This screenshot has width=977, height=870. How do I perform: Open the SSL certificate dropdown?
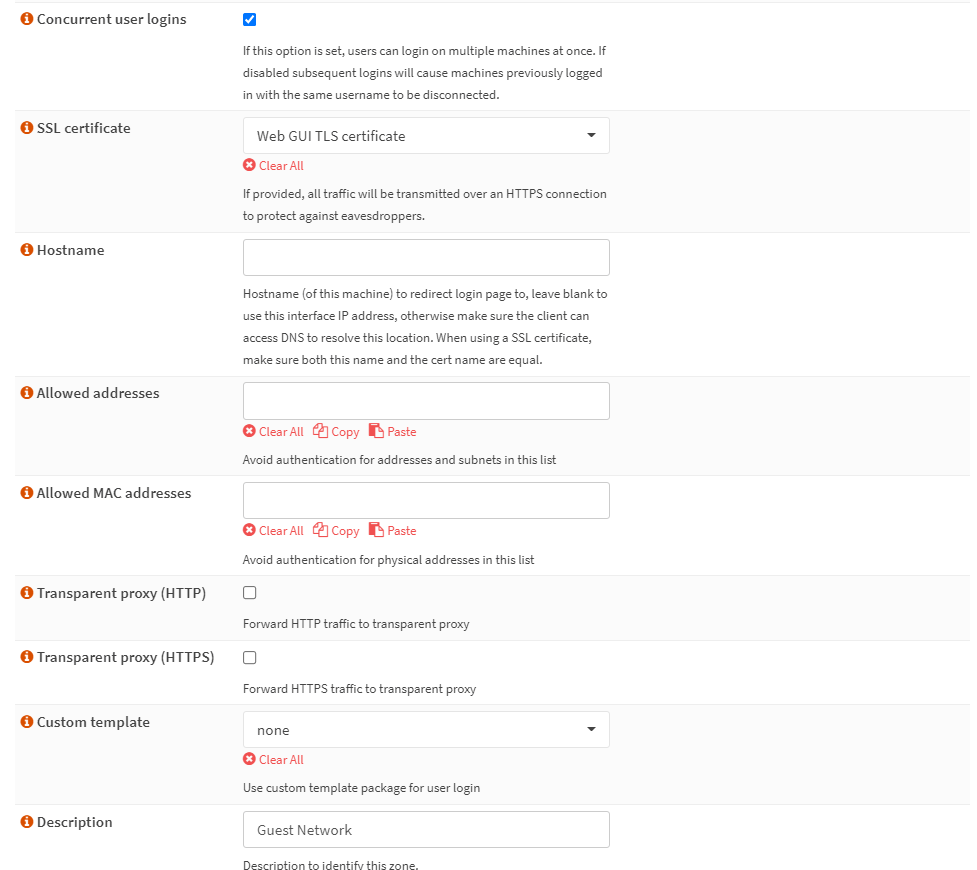tap(426, 136)
